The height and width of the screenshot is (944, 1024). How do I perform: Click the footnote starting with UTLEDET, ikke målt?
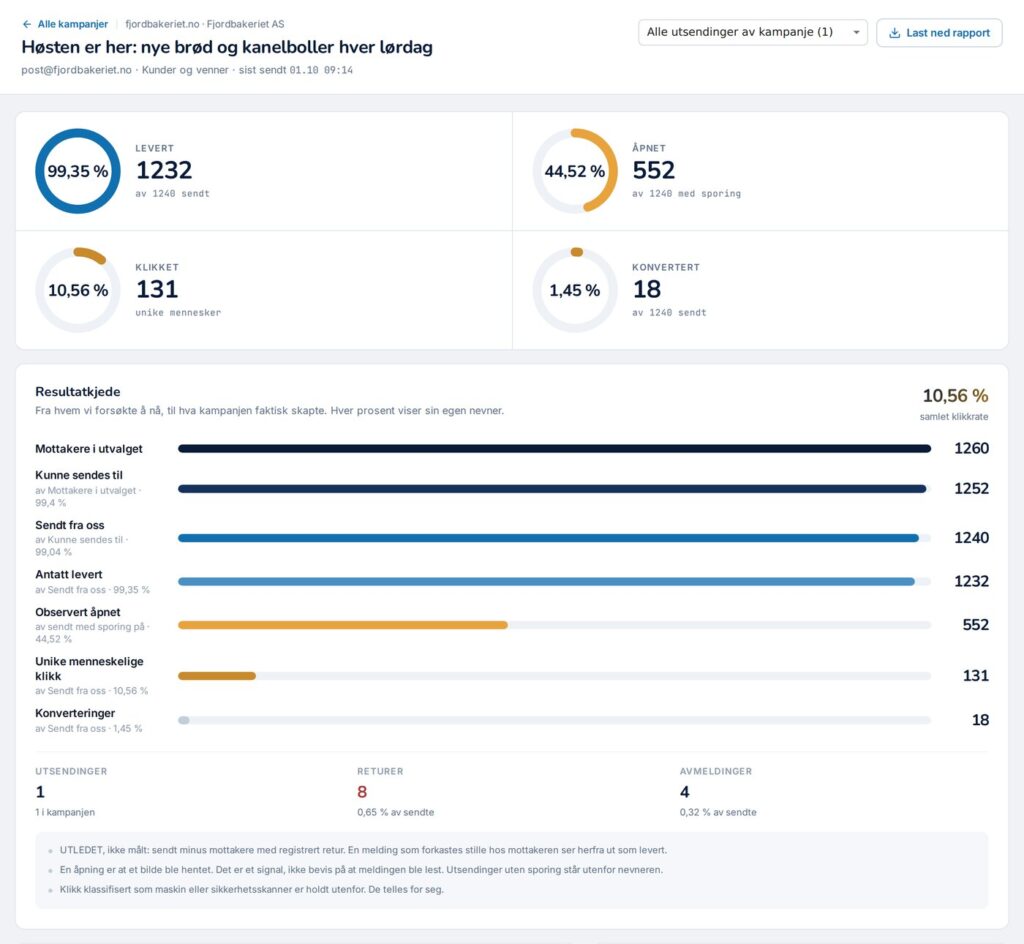coord(363,850)
